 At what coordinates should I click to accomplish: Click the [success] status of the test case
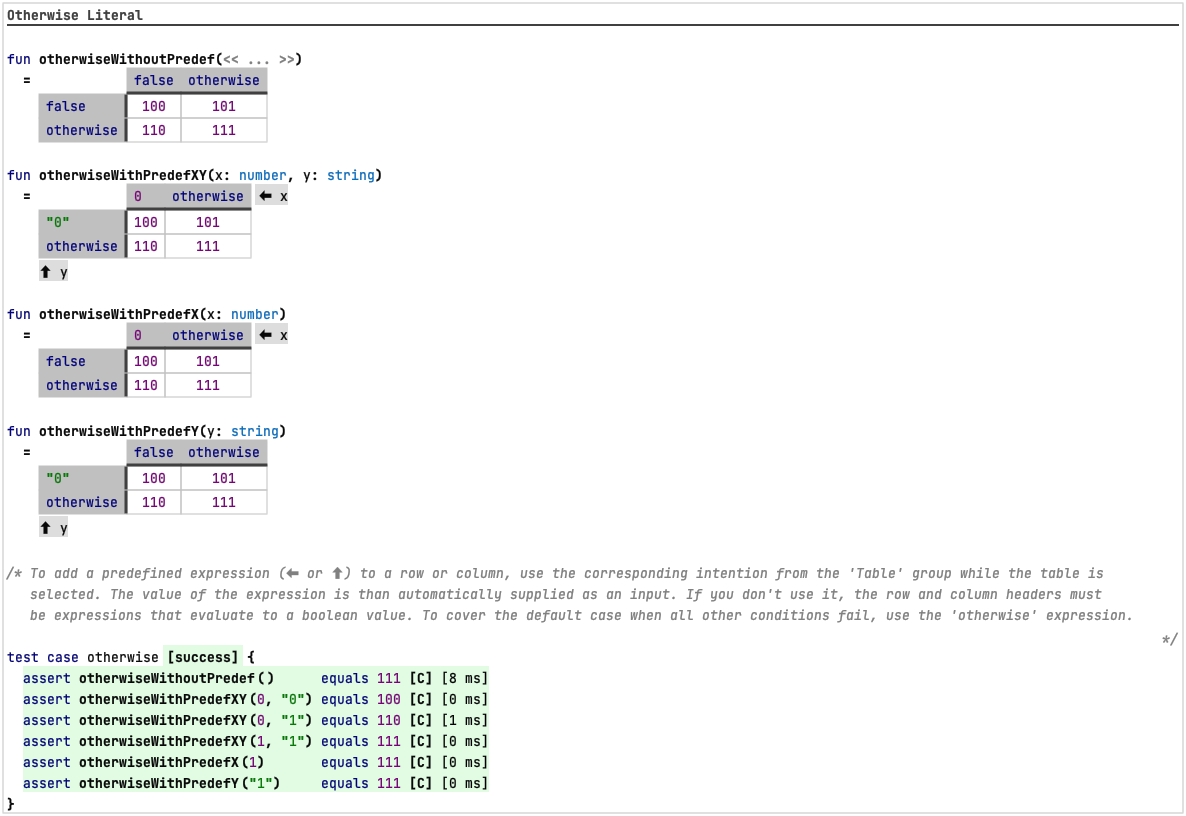[x=202, y=657]
